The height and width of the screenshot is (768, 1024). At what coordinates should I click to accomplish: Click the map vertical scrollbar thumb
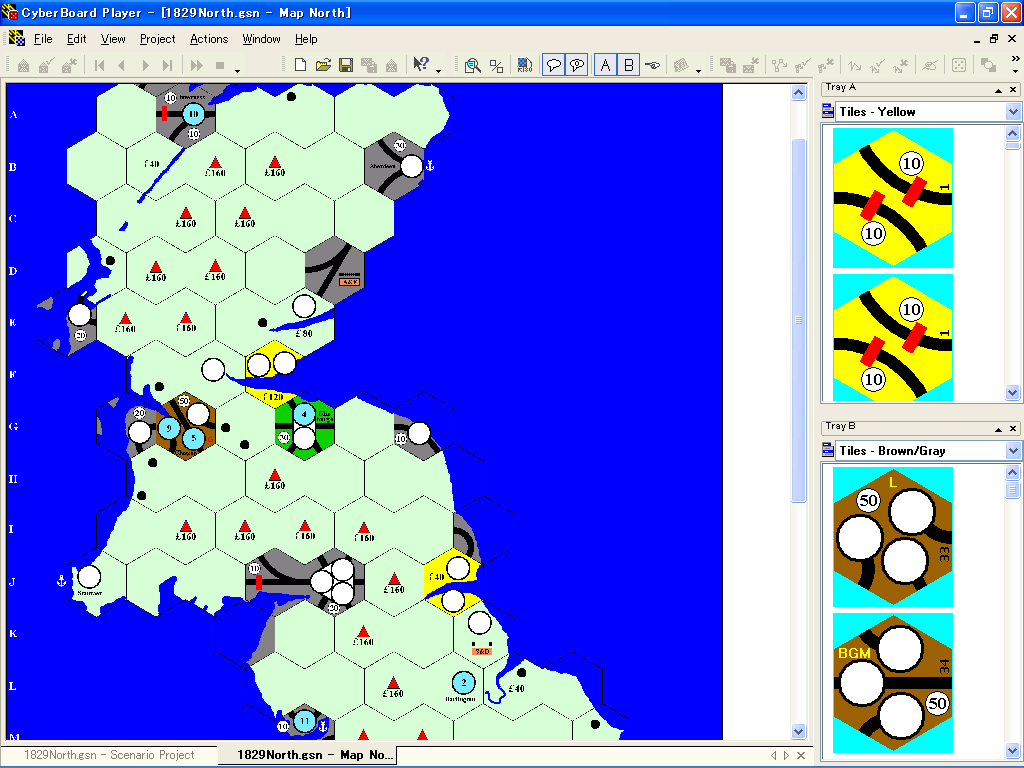click(x=799, y=320)
